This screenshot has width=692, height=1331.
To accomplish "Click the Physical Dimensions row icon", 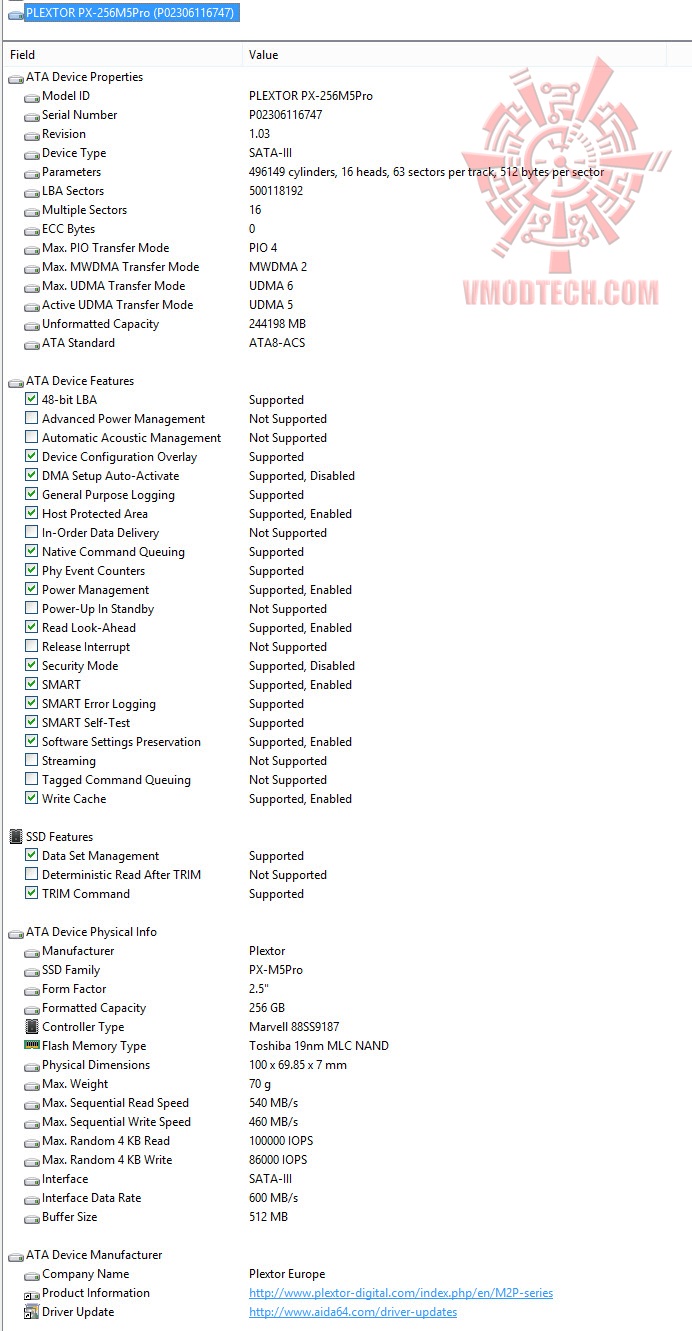I will tap(32, 1066).
